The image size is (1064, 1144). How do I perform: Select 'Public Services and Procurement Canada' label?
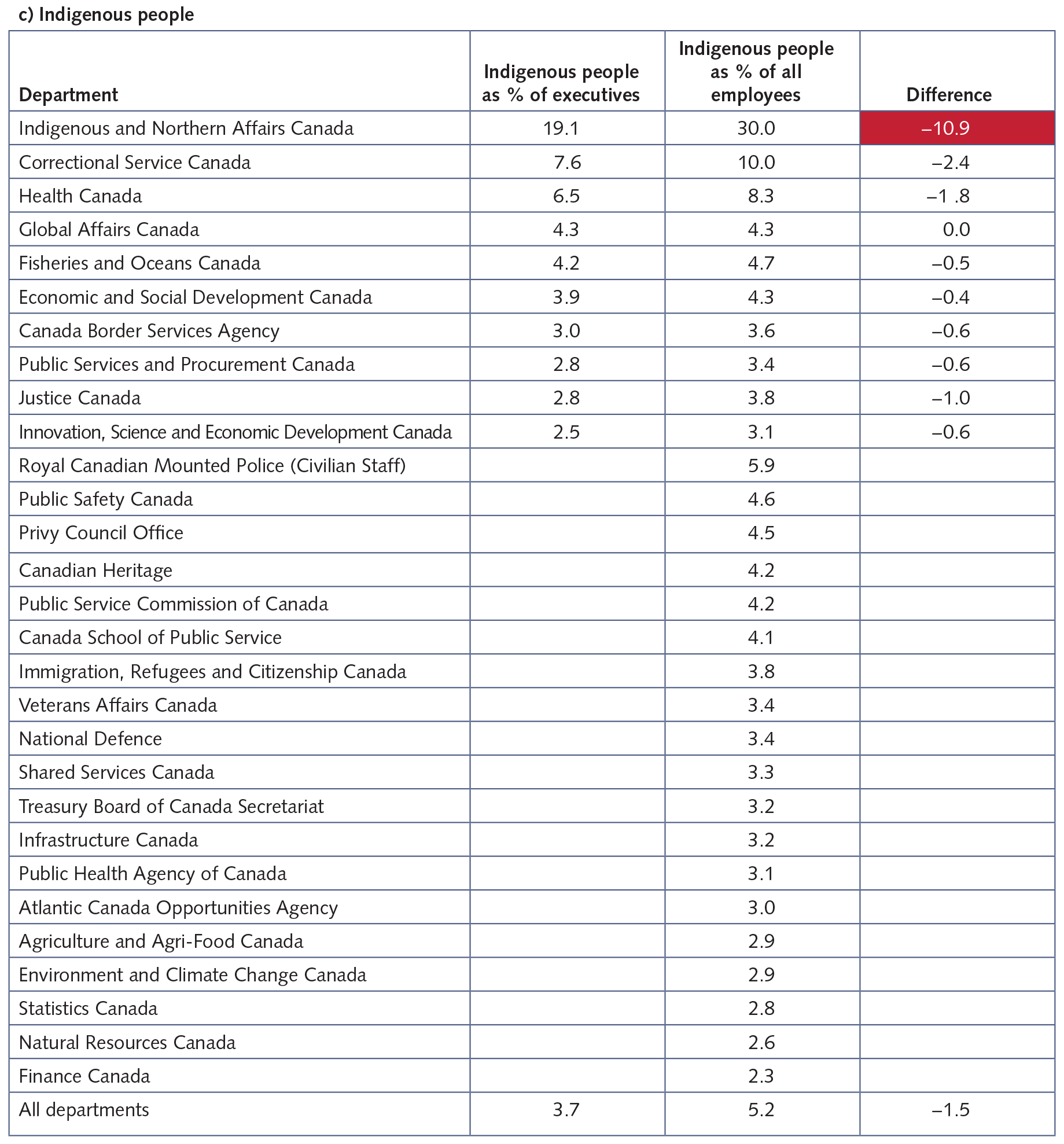[x=187, y=364]
